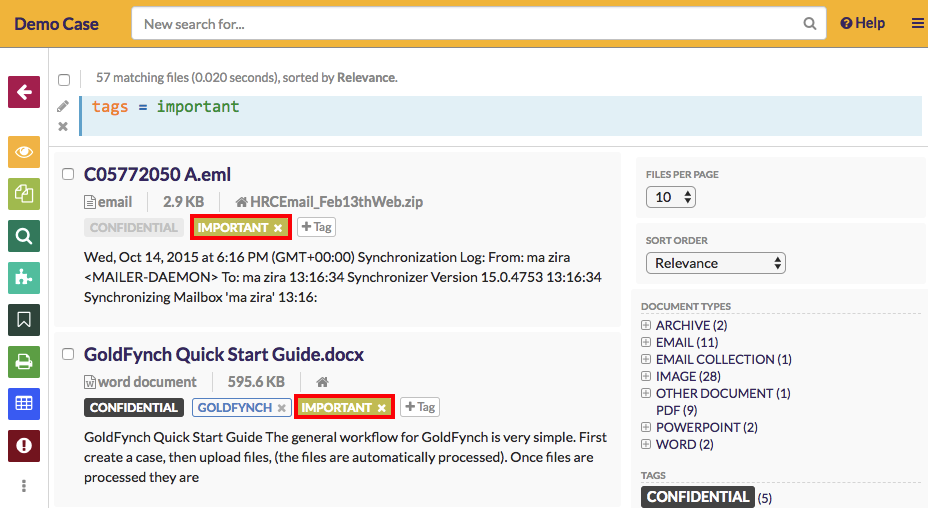This screenshot has height=508, width=928.
Task: Go to Demo Case home title
Action: tap(56, 24)
